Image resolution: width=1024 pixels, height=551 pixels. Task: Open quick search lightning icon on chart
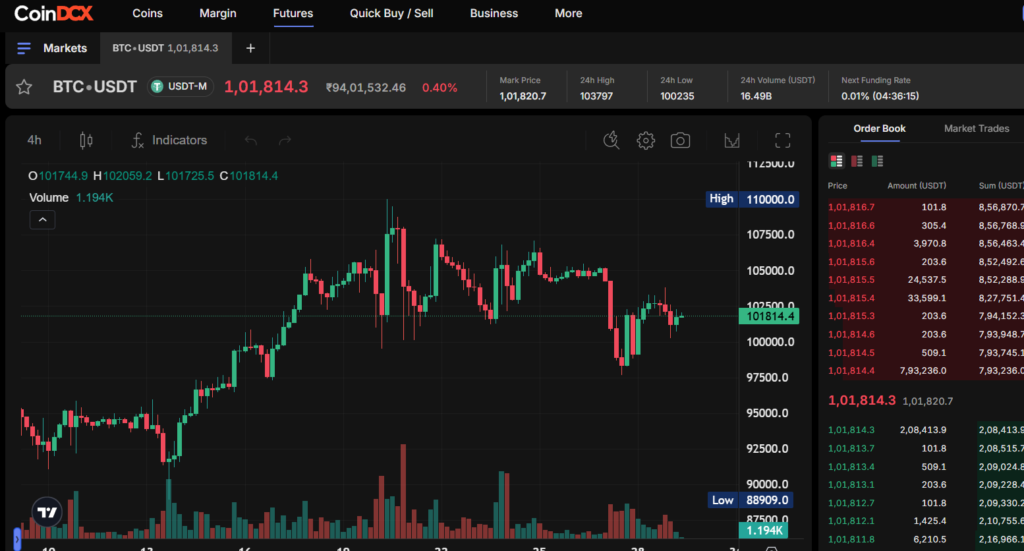pyautogui.click(x=611, y=140)
